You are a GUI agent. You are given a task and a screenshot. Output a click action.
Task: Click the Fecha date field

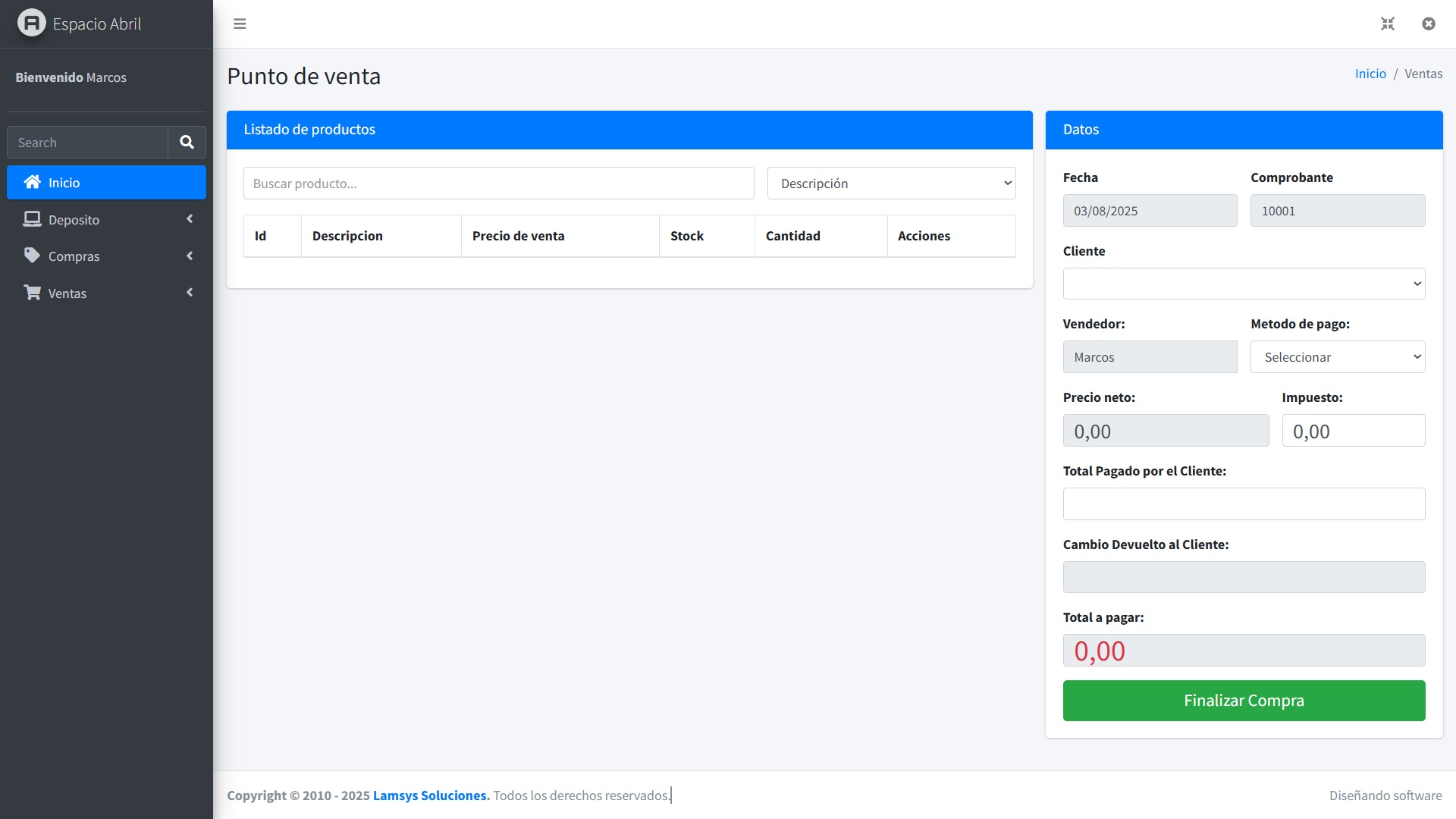click(1150, 211)
